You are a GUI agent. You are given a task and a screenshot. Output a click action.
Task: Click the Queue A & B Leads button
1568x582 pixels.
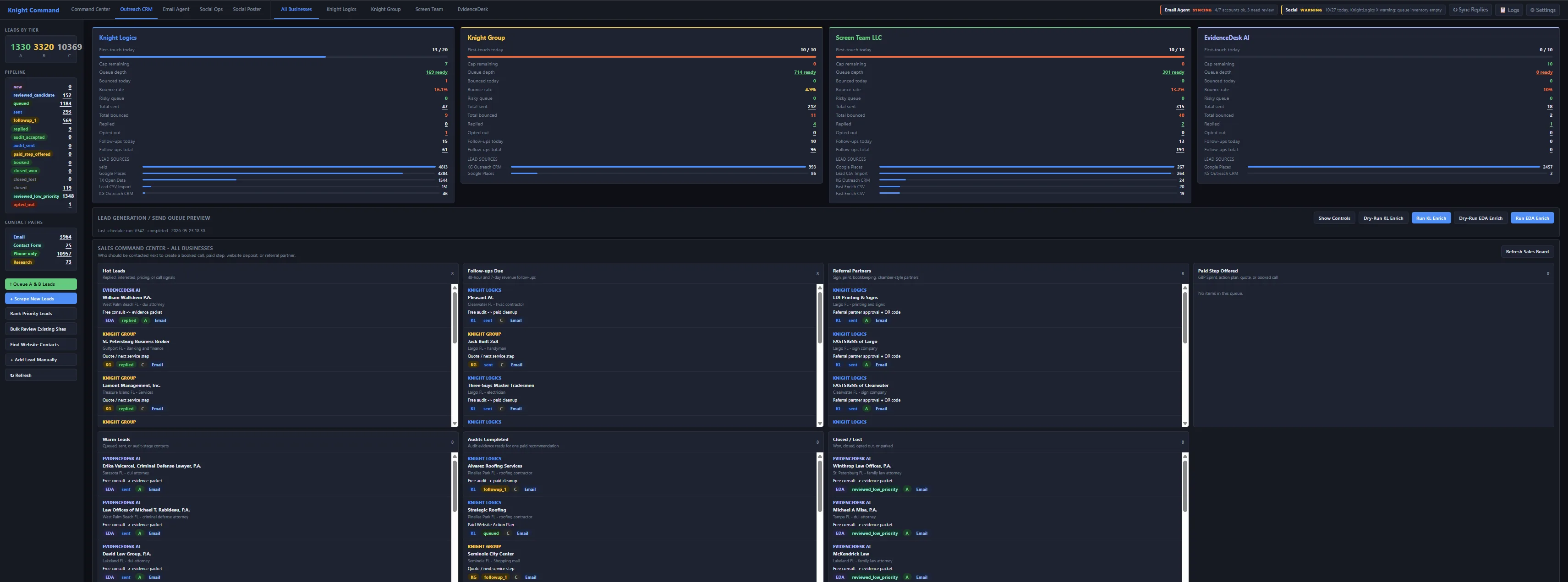point(41,284)
